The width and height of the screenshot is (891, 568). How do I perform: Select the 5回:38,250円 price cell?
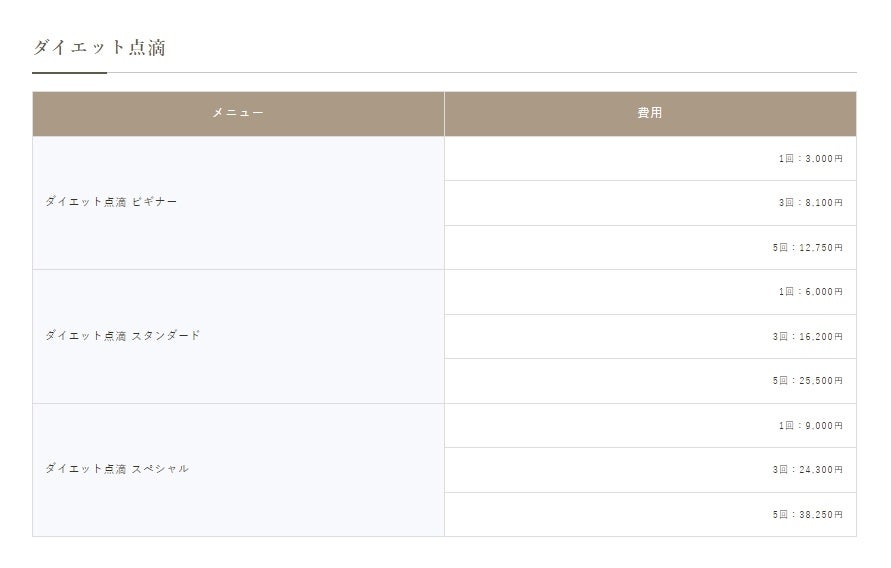point(650,515)
